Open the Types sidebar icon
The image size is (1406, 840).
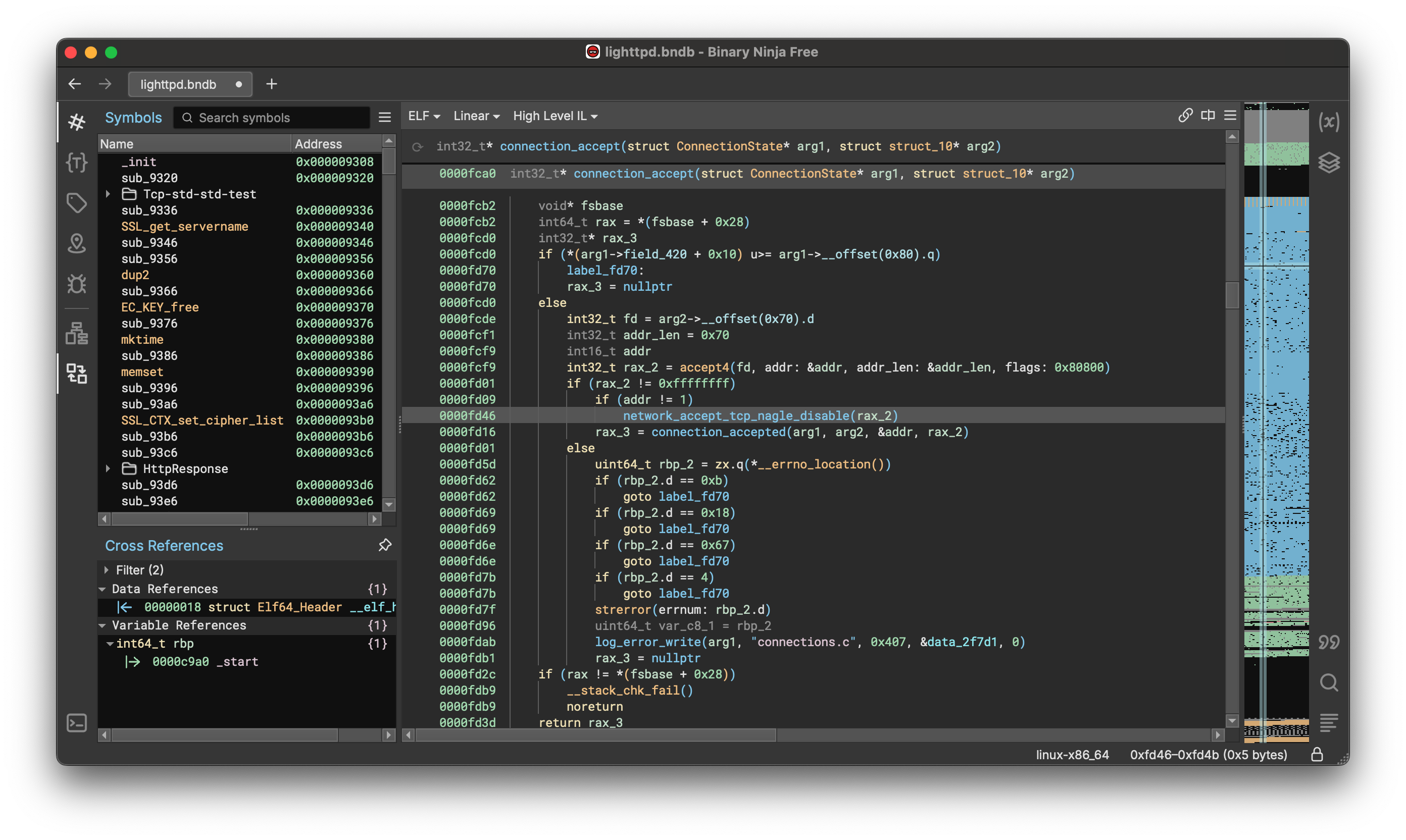click(x=76, y=163)
